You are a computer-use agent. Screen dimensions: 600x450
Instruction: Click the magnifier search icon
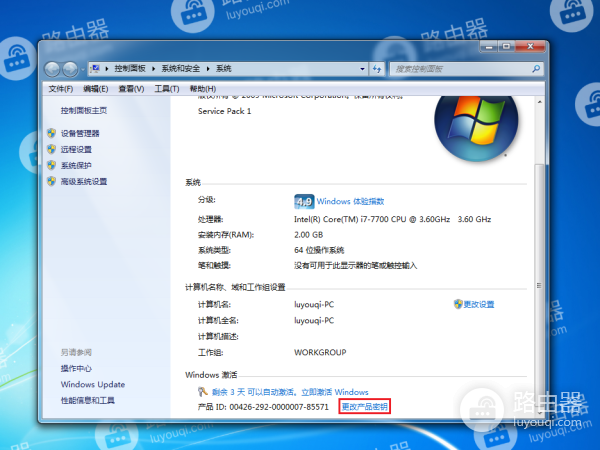pyautogui.click(x=536, y=69)
